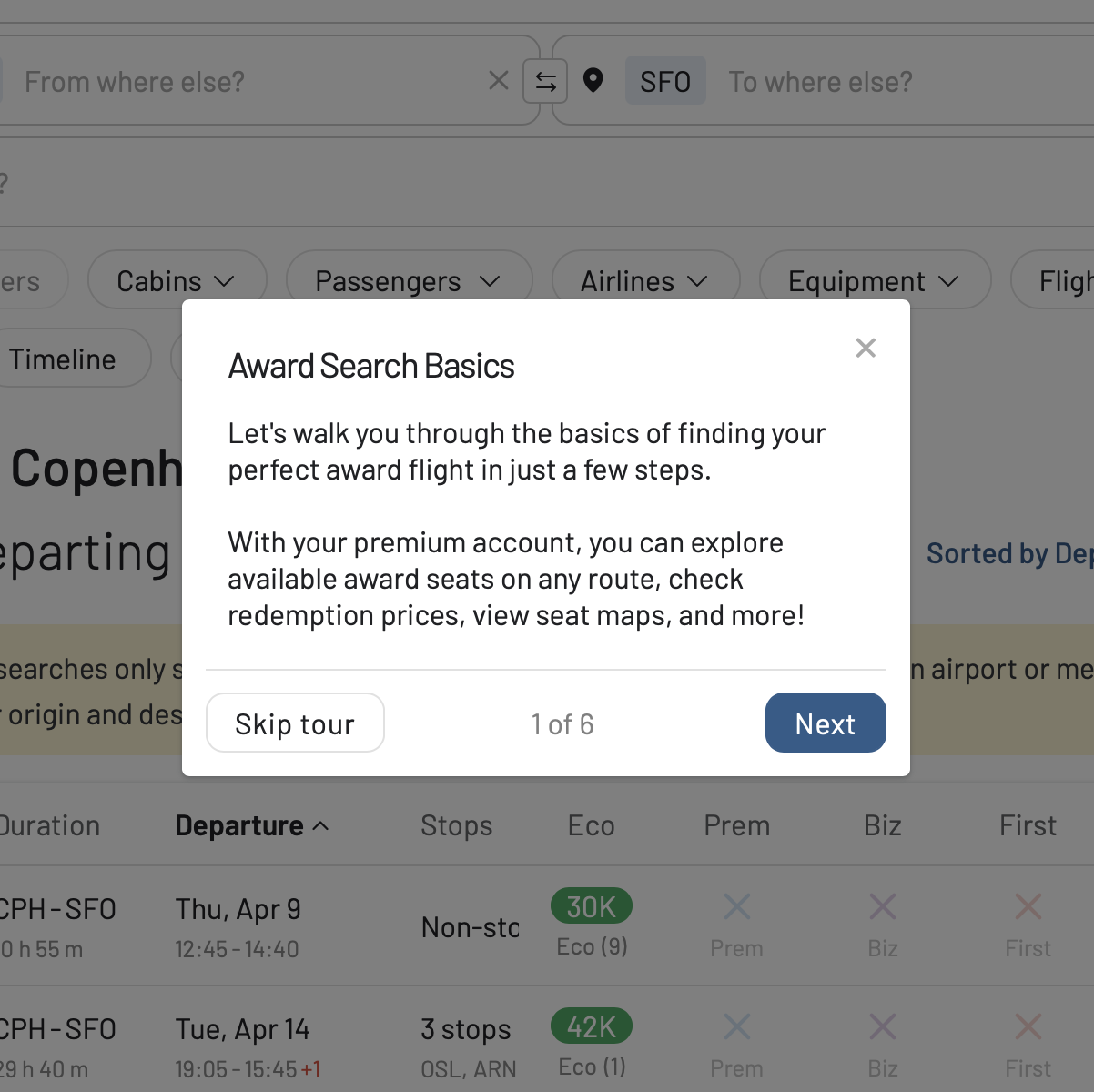Screen dimensions: 1094x1092
Task: Open the Cabins filter dropdown
Action: click(177, 281)
